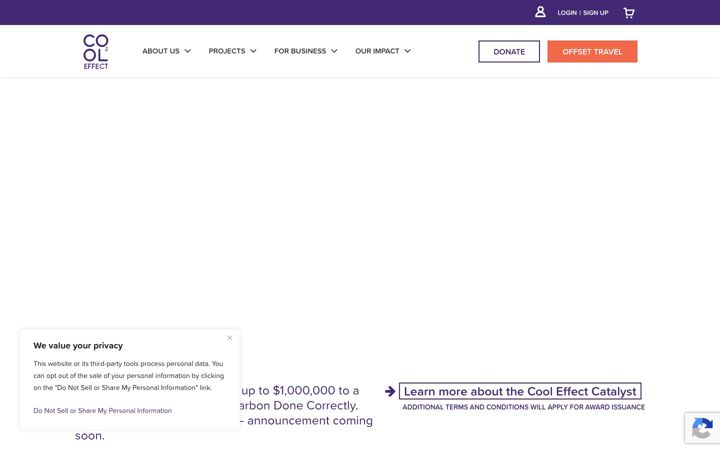Open the For Business menu
This screenshot has width=720, height=450.
point(300,51)
